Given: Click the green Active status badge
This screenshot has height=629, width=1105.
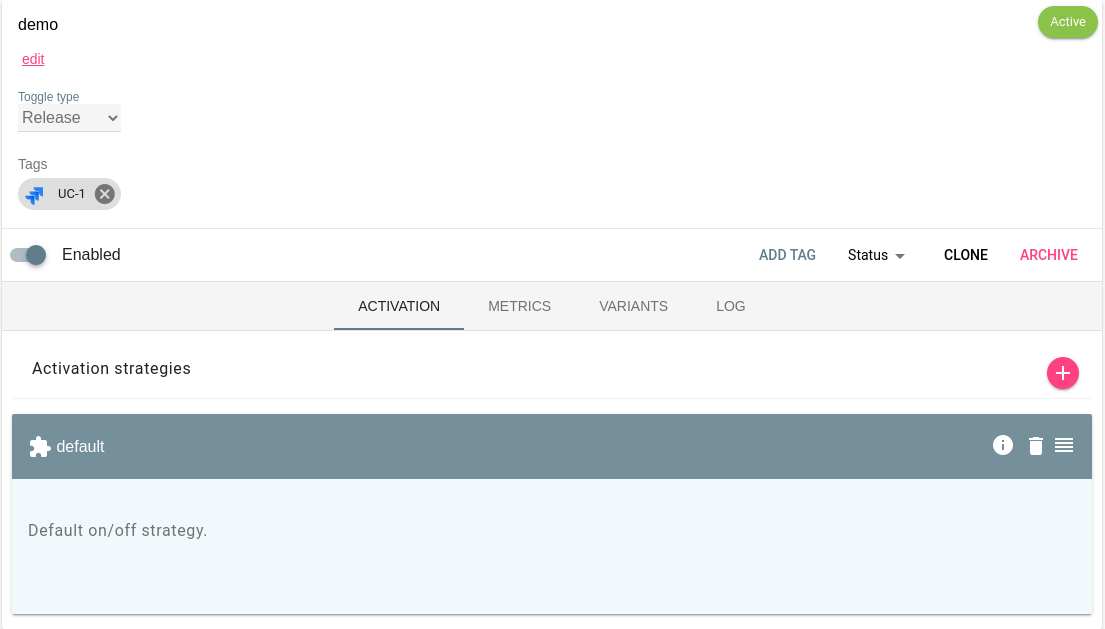Looking at the screenshot, I should (1067, 21).
